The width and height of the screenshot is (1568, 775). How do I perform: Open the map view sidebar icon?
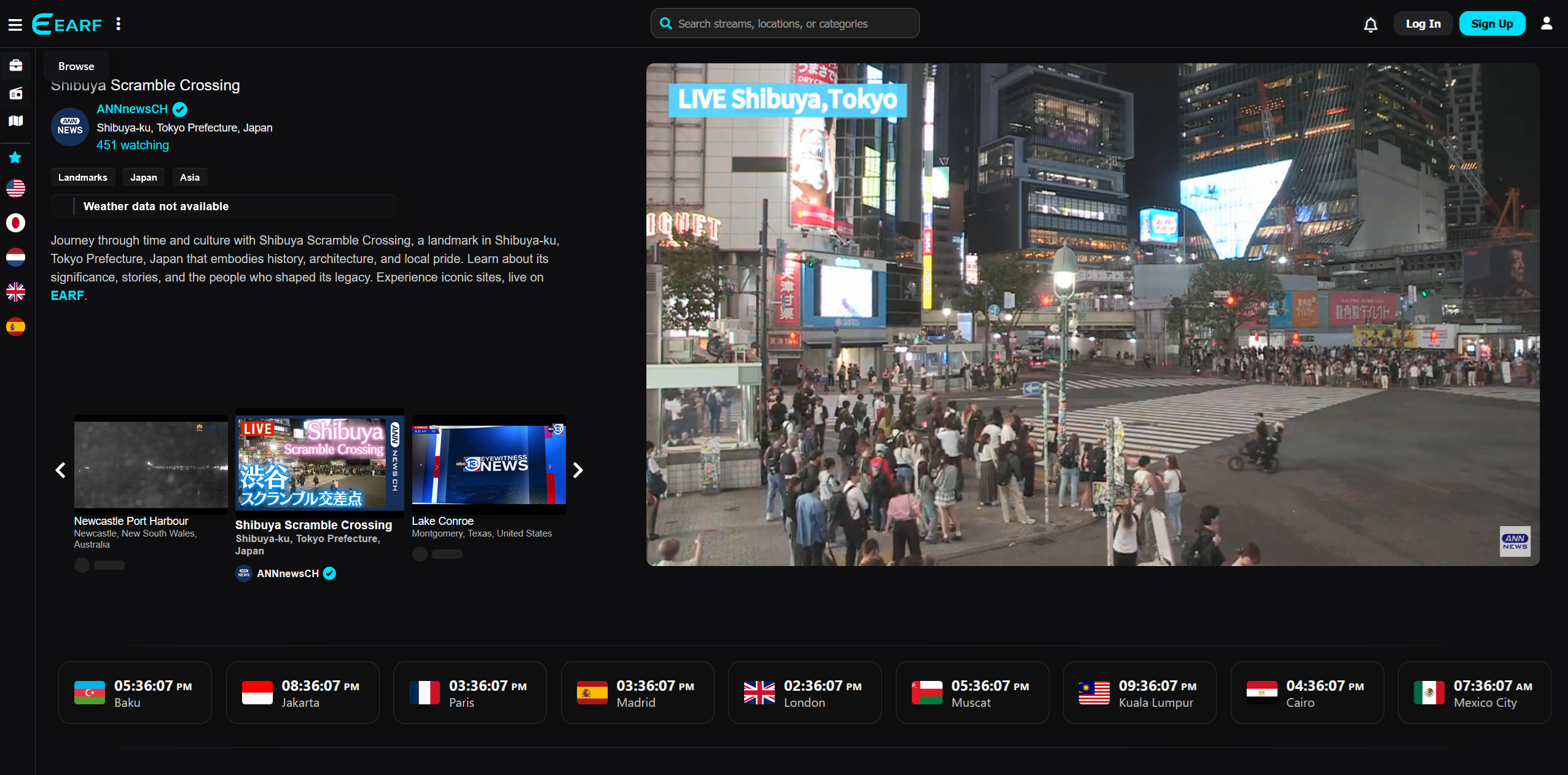16,121
